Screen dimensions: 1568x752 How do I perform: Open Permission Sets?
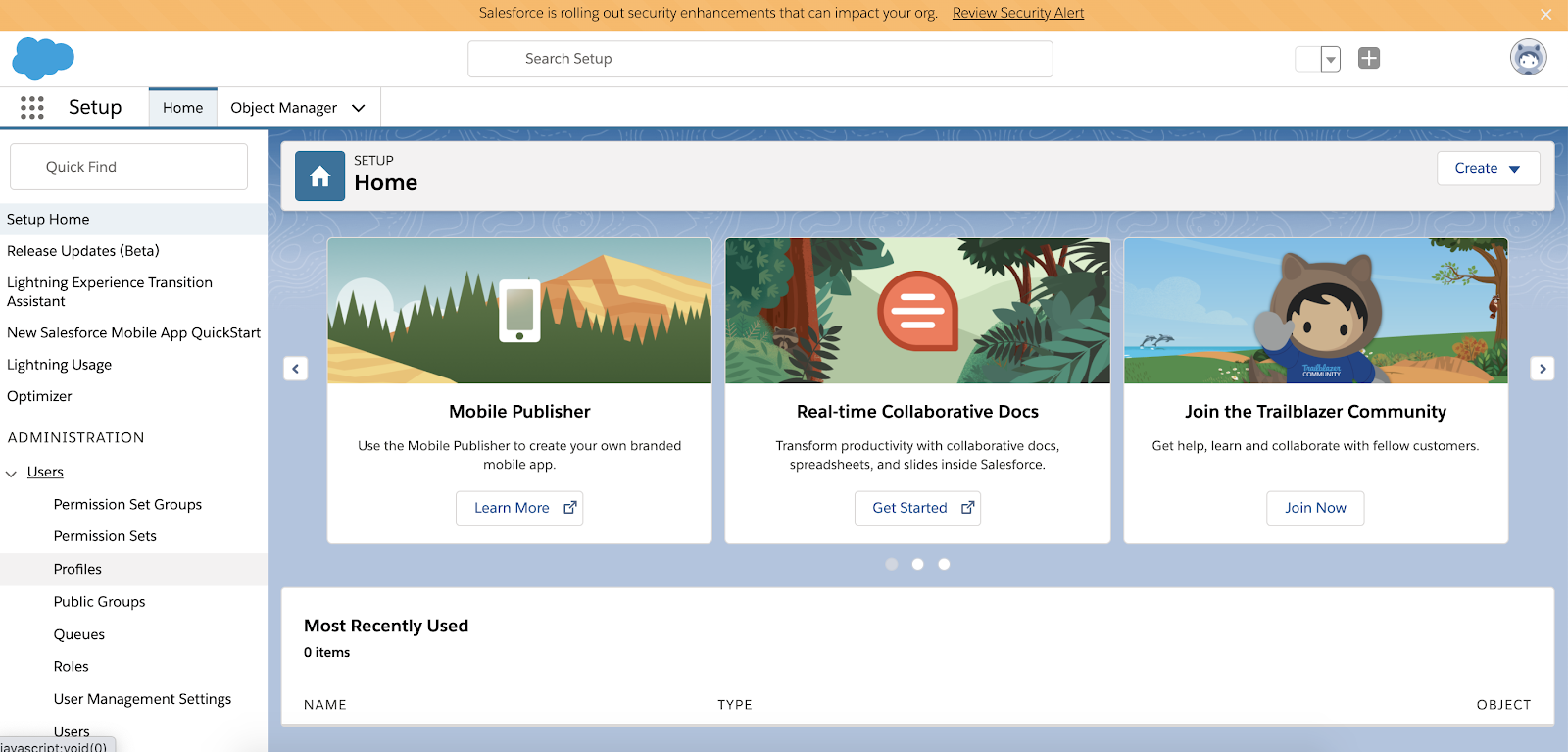105,536
